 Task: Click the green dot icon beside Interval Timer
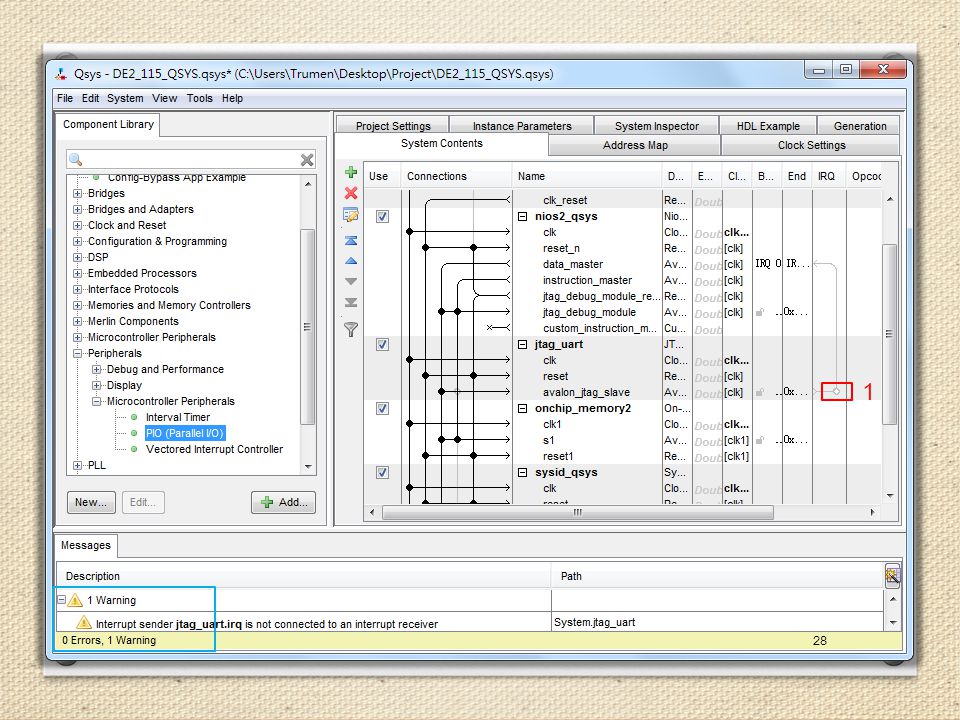click(x=134, y=417)
